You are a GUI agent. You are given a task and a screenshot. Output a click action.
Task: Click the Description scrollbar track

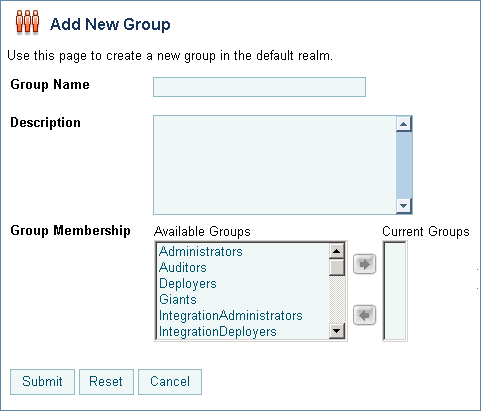(404, 165)
